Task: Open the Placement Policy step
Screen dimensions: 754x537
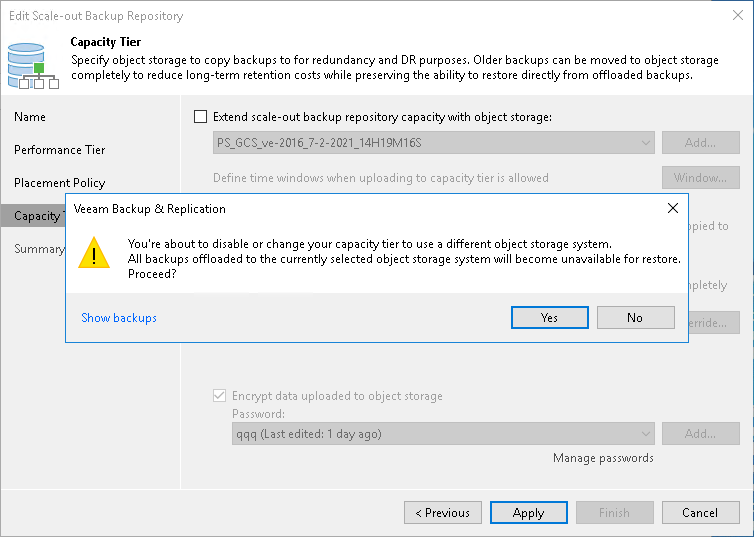Action: click(x=59, y=183)
